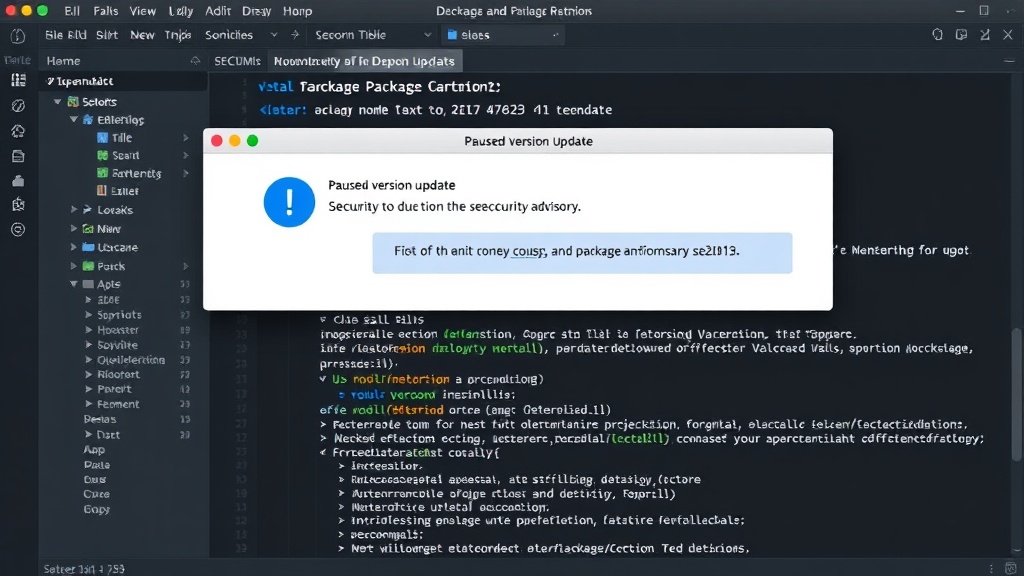Switch to the Depon Updats tab

(364, 61)
